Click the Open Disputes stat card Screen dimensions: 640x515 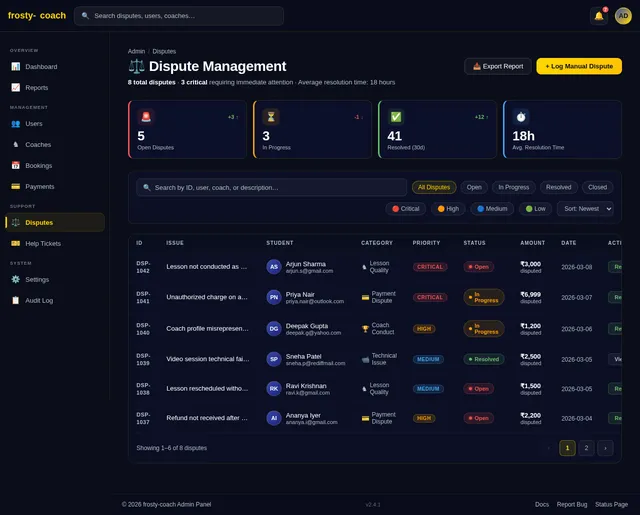coord(188,129)
